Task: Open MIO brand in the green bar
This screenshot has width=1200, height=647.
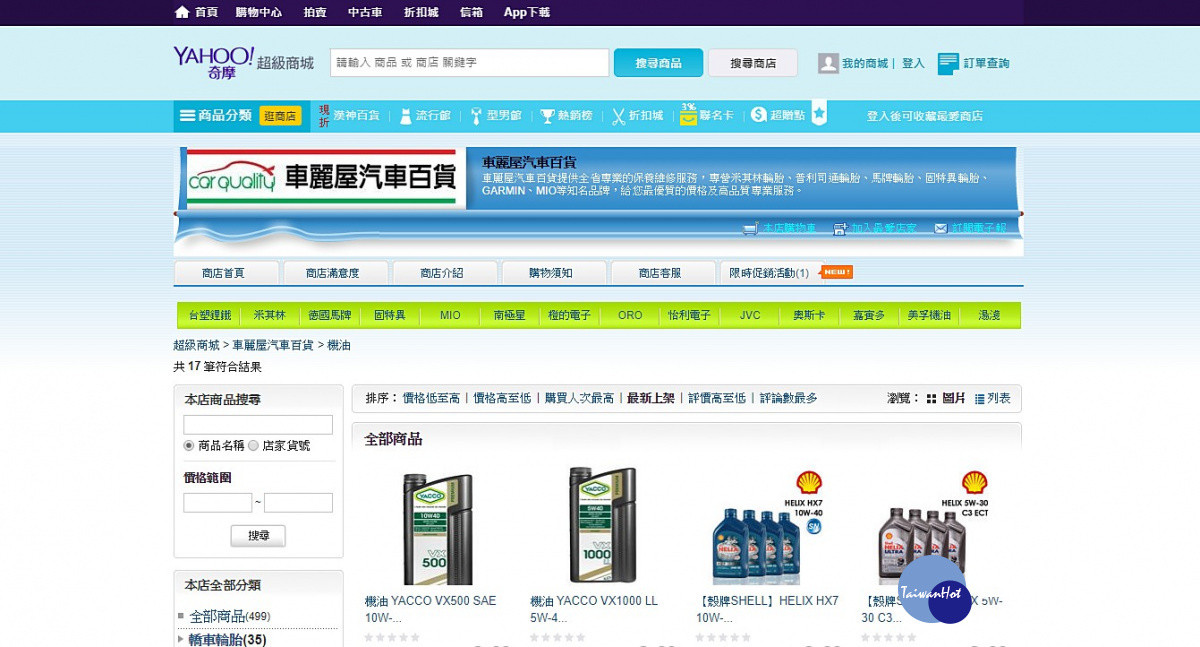Action: click(x=450, y=315)
